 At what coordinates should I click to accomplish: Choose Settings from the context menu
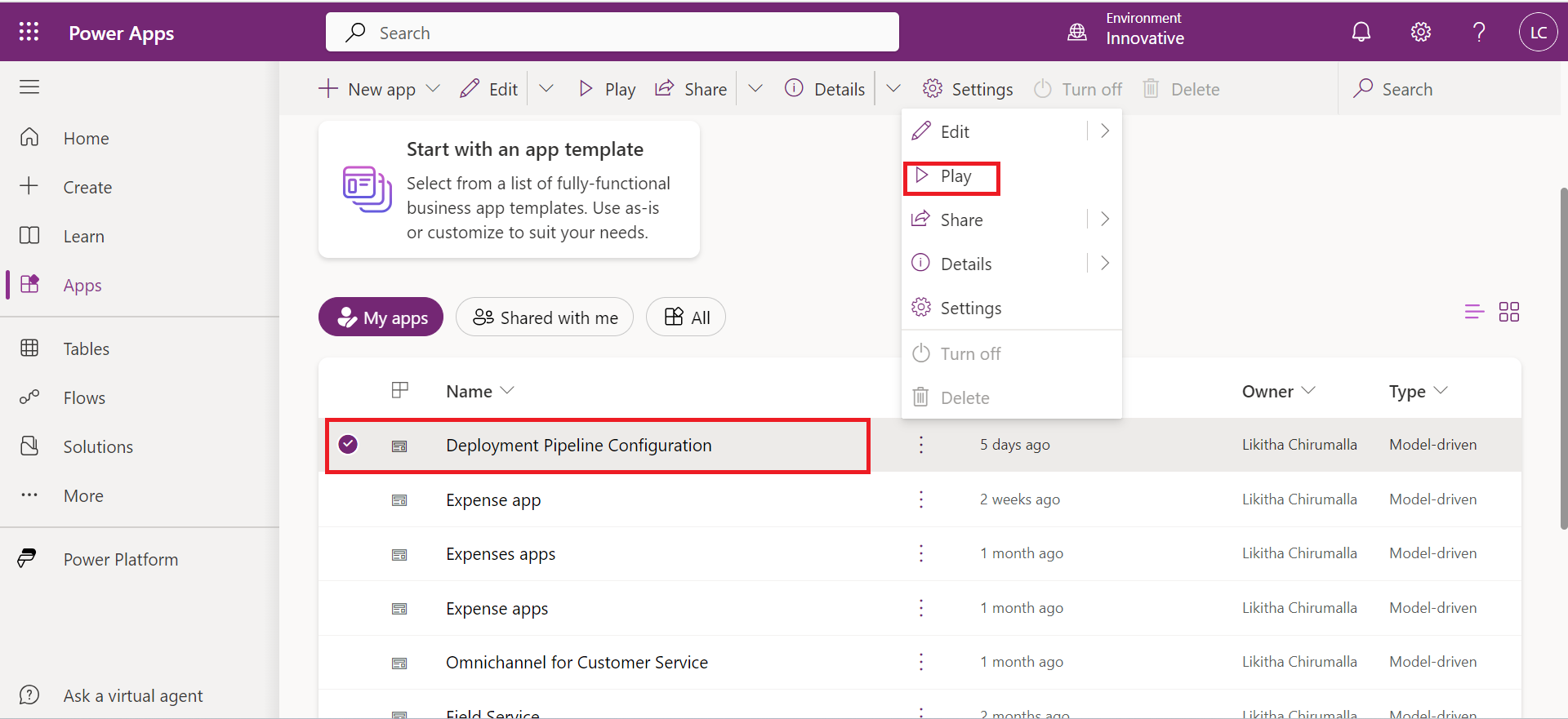click(x=970, y=308)
